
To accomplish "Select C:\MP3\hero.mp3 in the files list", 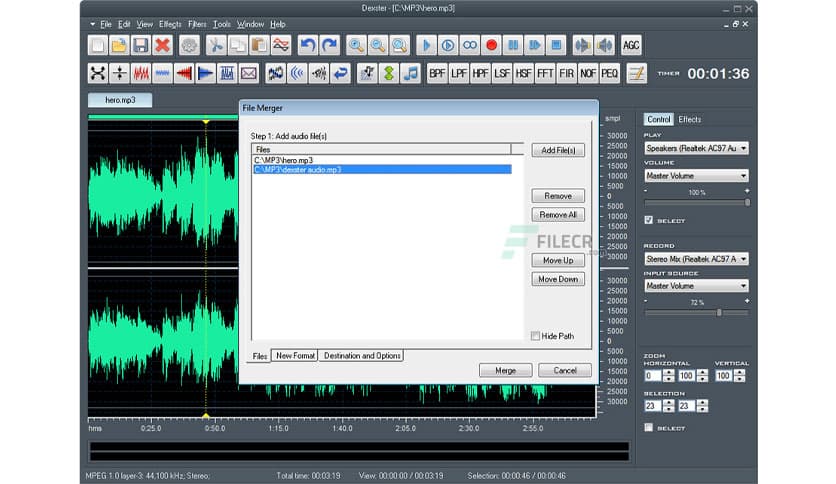I will pyautogui.click(x=382, y=160).
